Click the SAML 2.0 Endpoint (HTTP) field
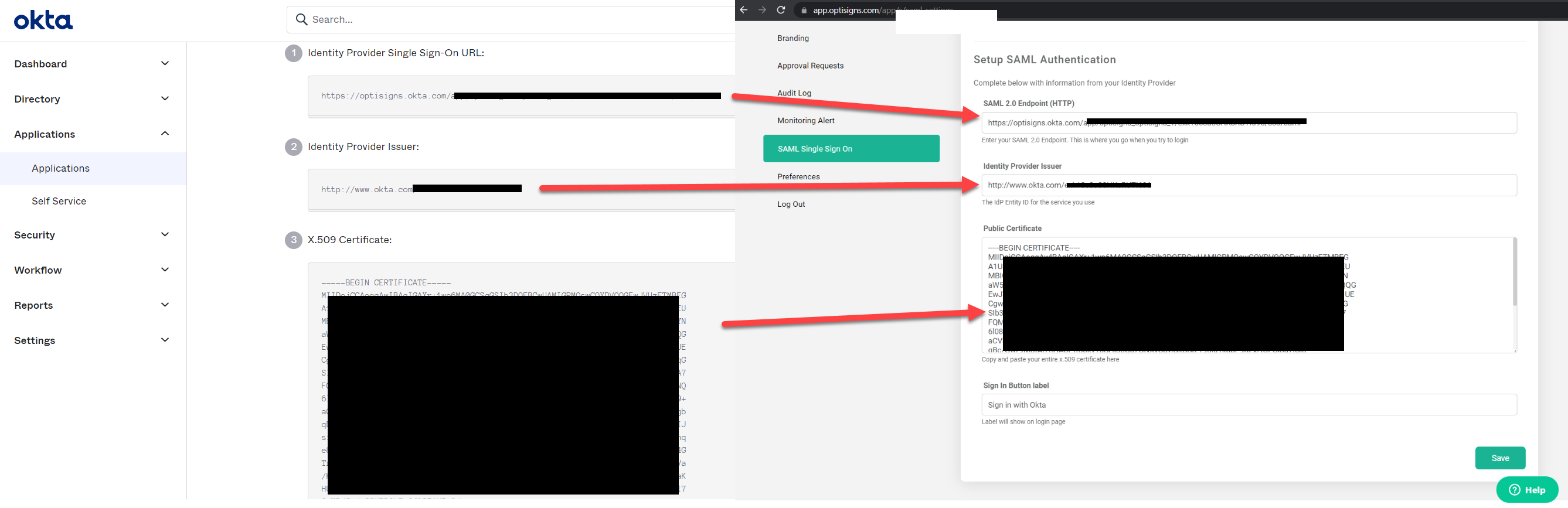Viewport: 1568px width, 508px height. coord(1249,123)
